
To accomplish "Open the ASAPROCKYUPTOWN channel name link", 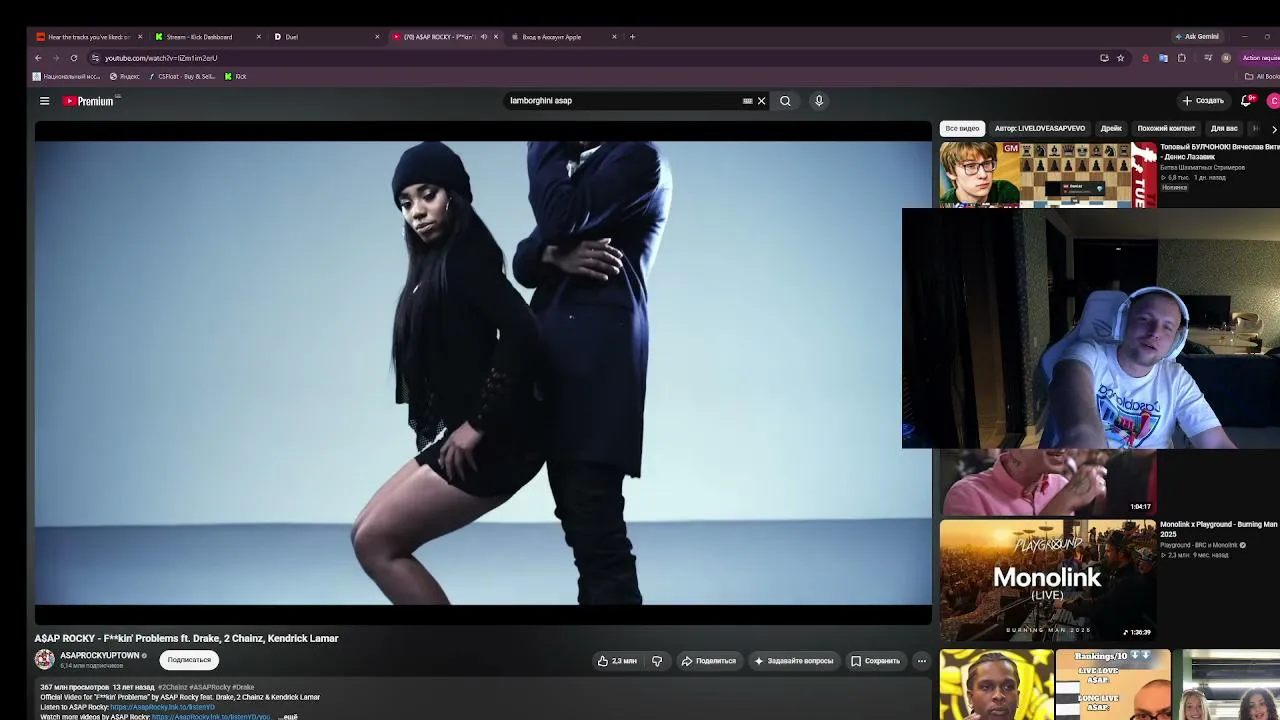I will point(99,656).
